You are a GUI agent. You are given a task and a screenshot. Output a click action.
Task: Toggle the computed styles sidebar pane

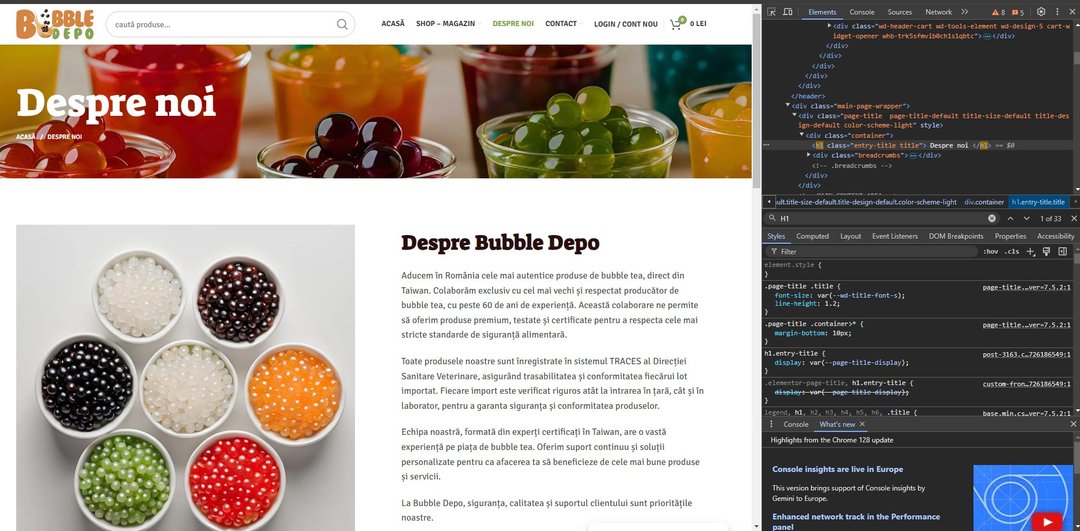coord(1063,252)
